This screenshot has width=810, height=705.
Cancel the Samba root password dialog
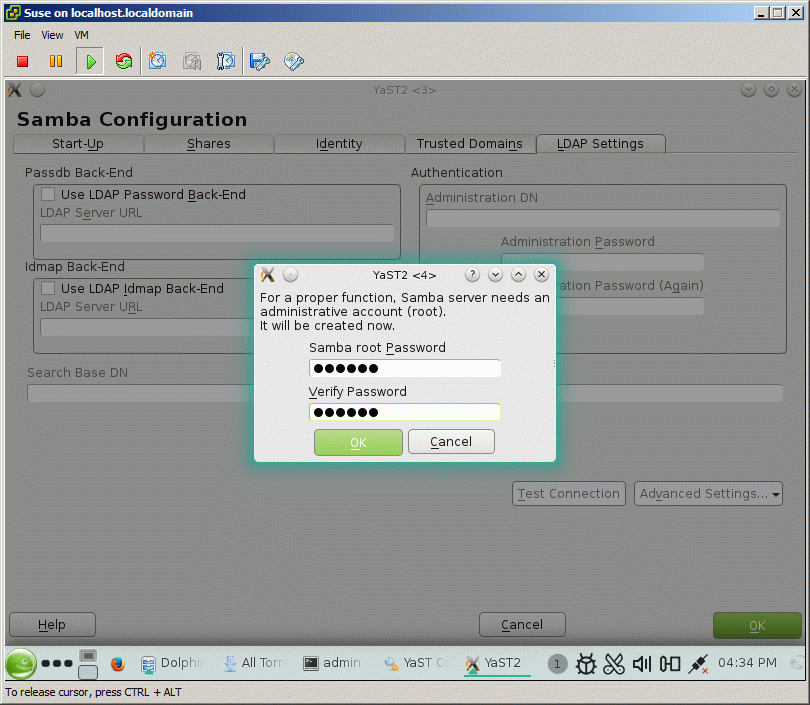point(451,442)
